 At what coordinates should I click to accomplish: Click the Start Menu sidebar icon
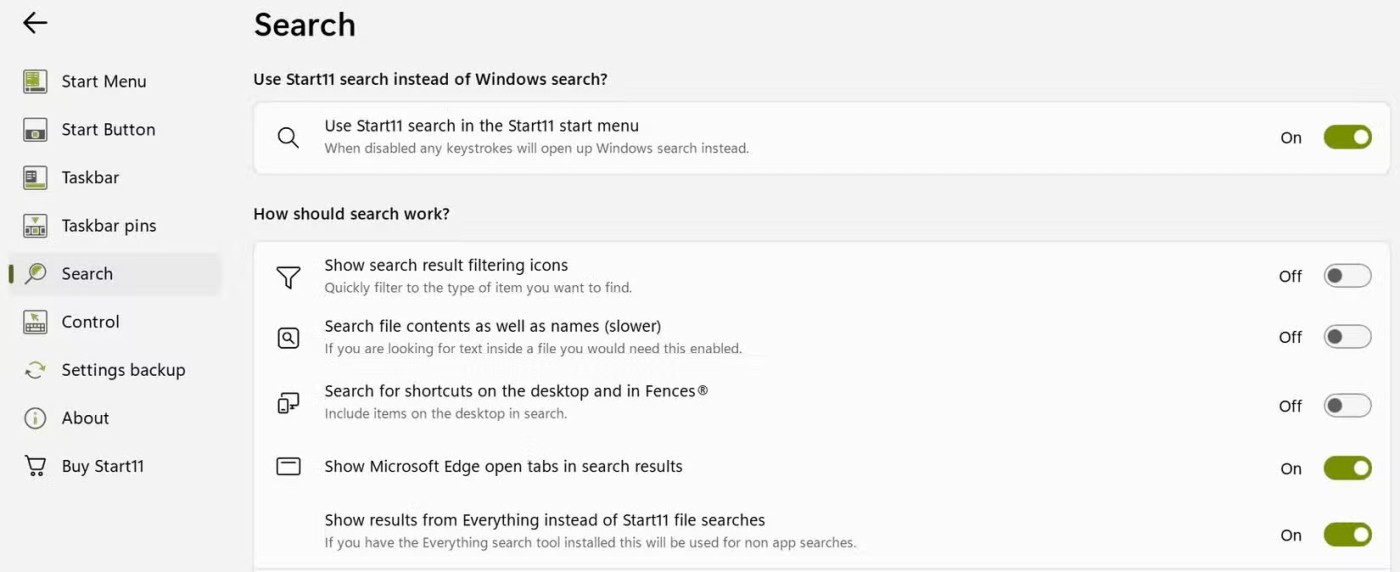pos(35,82)
